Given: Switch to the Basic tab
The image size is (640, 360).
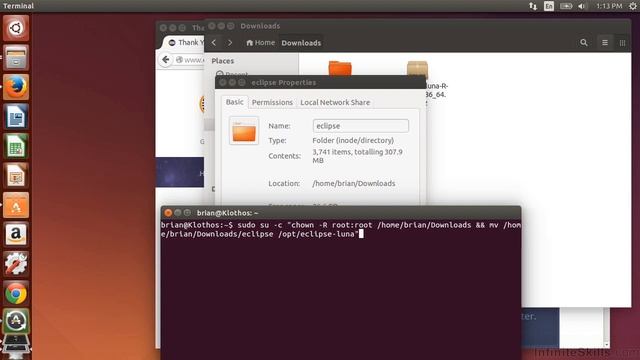Looking at the screenshot, I should tap(235, 102).
